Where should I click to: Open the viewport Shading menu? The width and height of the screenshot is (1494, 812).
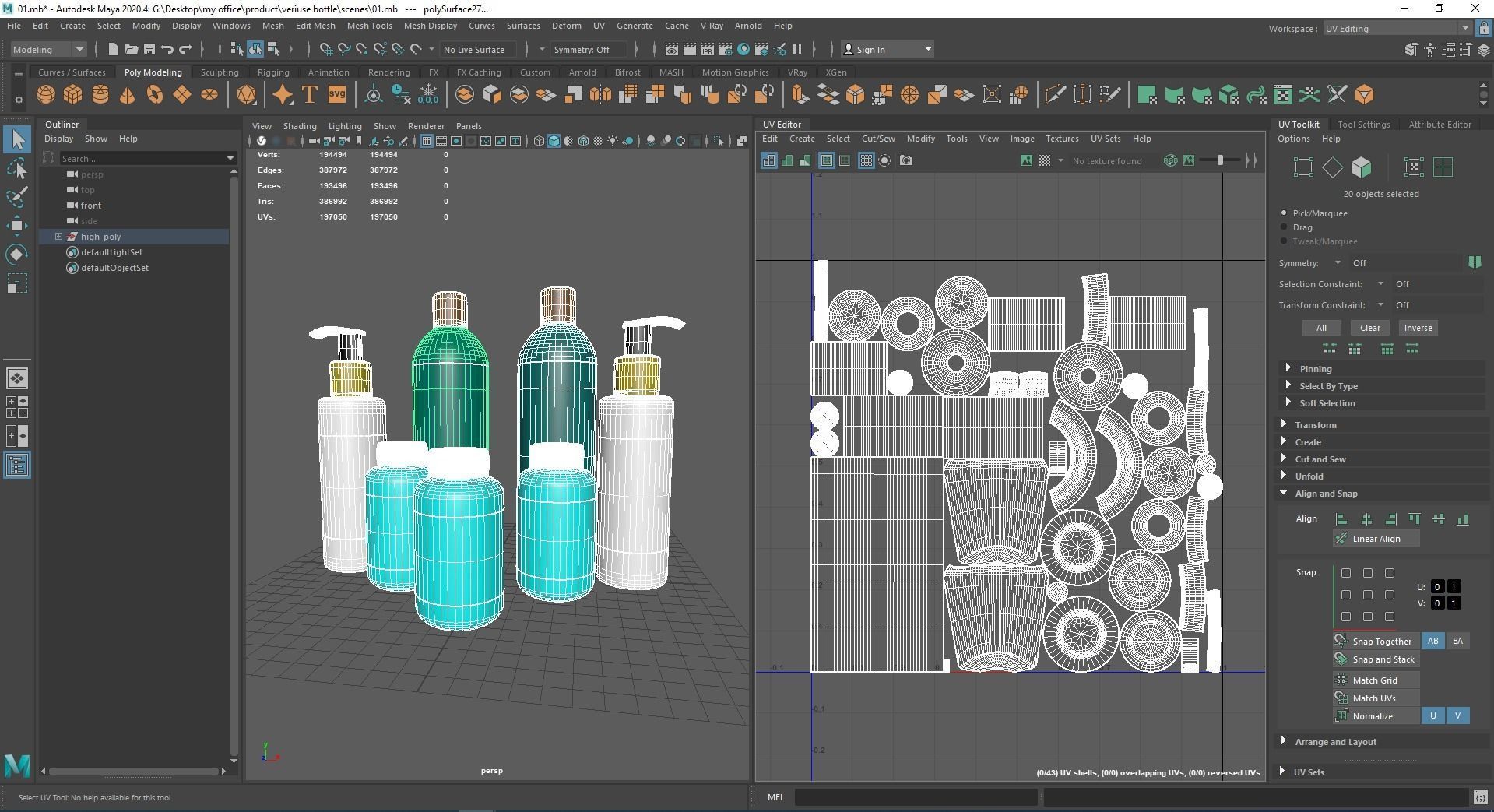[300, 126]
